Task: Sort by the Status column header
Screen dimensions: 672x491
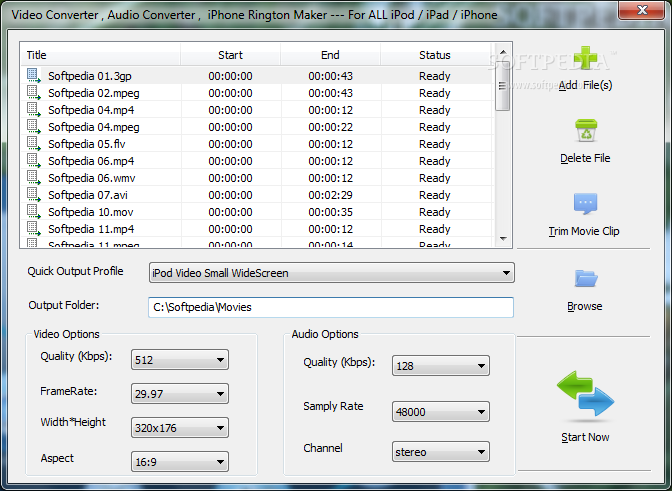Action: [435, 55]
